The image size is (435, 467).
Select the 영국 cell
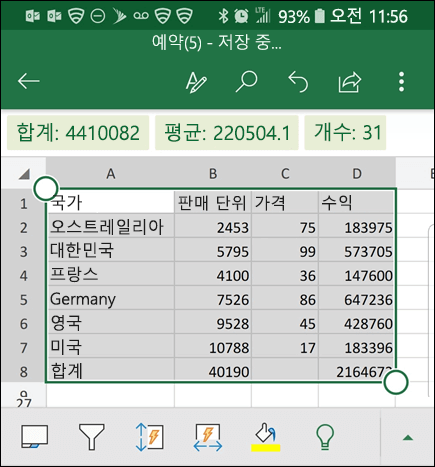111,322
